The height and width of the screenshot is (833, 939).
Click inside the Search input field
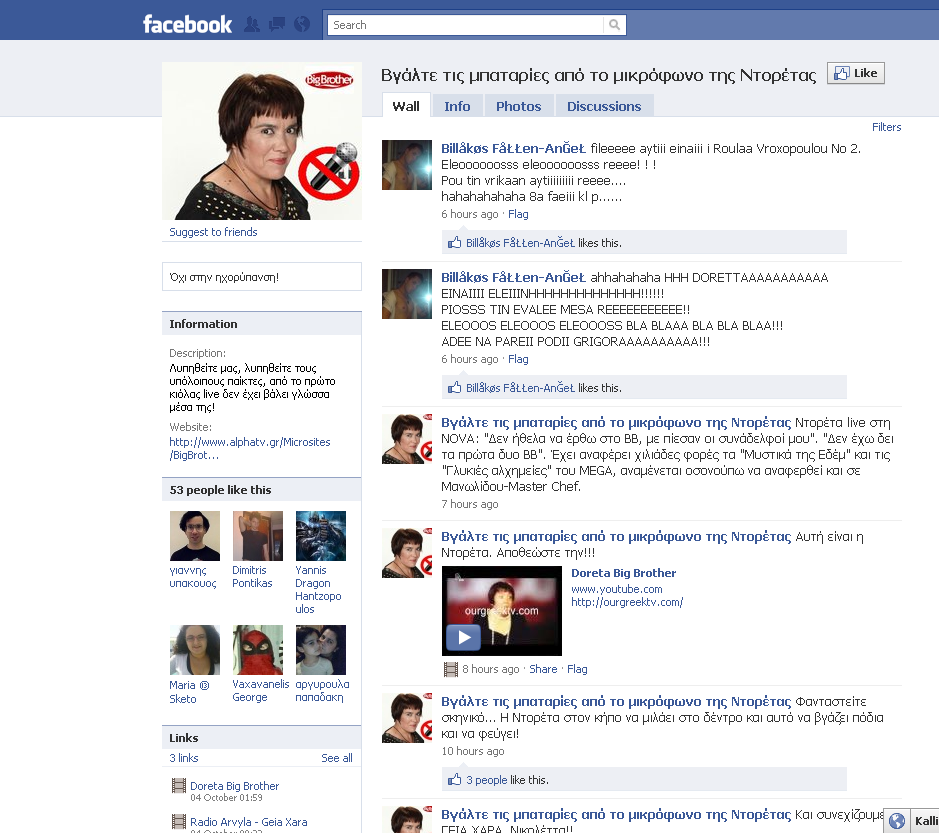(465, 25)
